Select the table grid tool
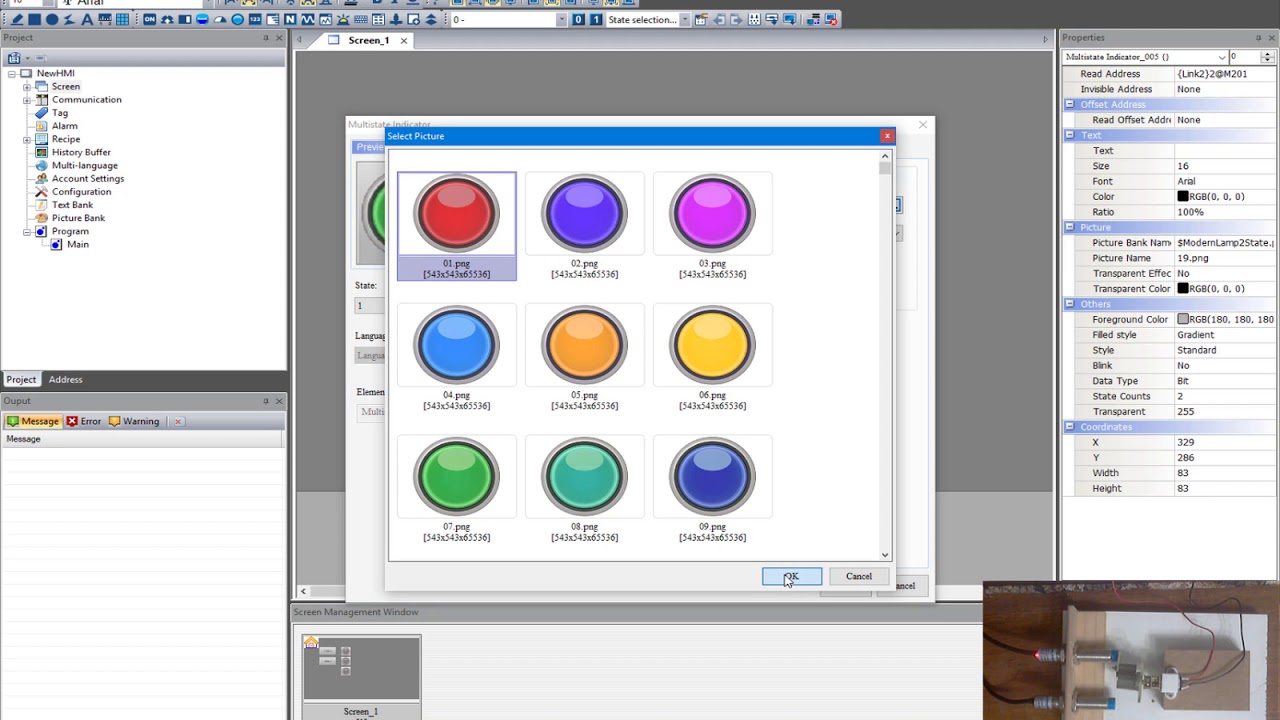 122,19
